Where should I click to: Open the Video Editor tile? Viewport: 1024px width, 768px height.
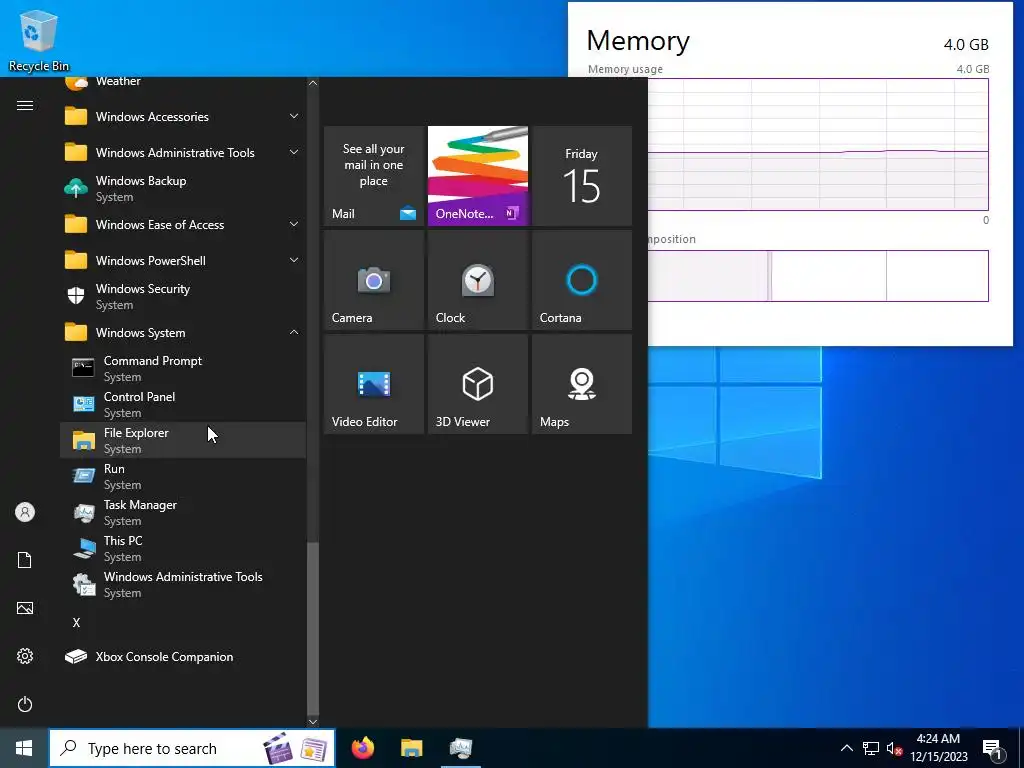tap(374, 384)
